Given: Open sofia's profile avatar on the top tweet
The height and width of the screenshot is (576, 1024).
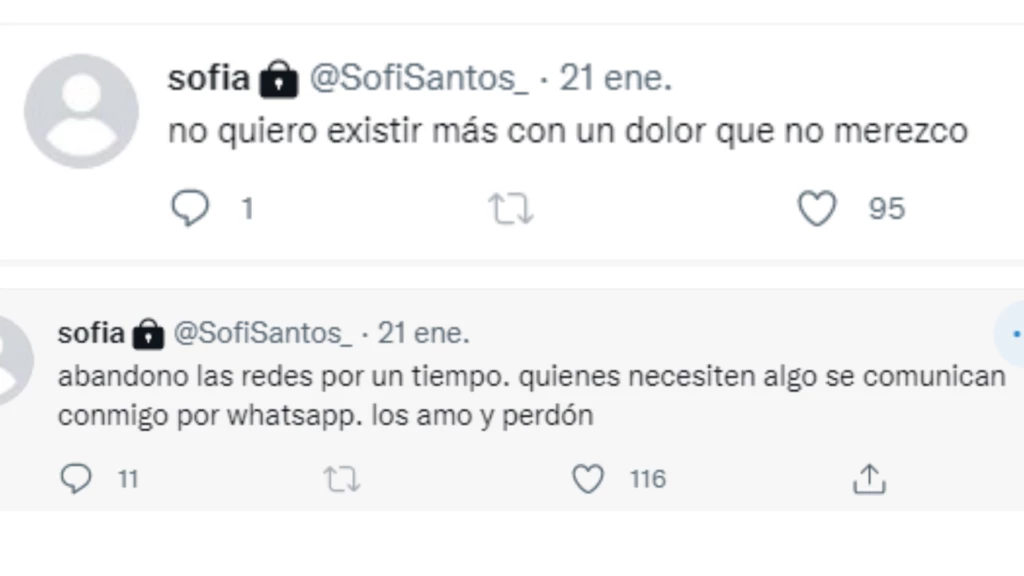Looking at the screenshot, I should point(81,111).
